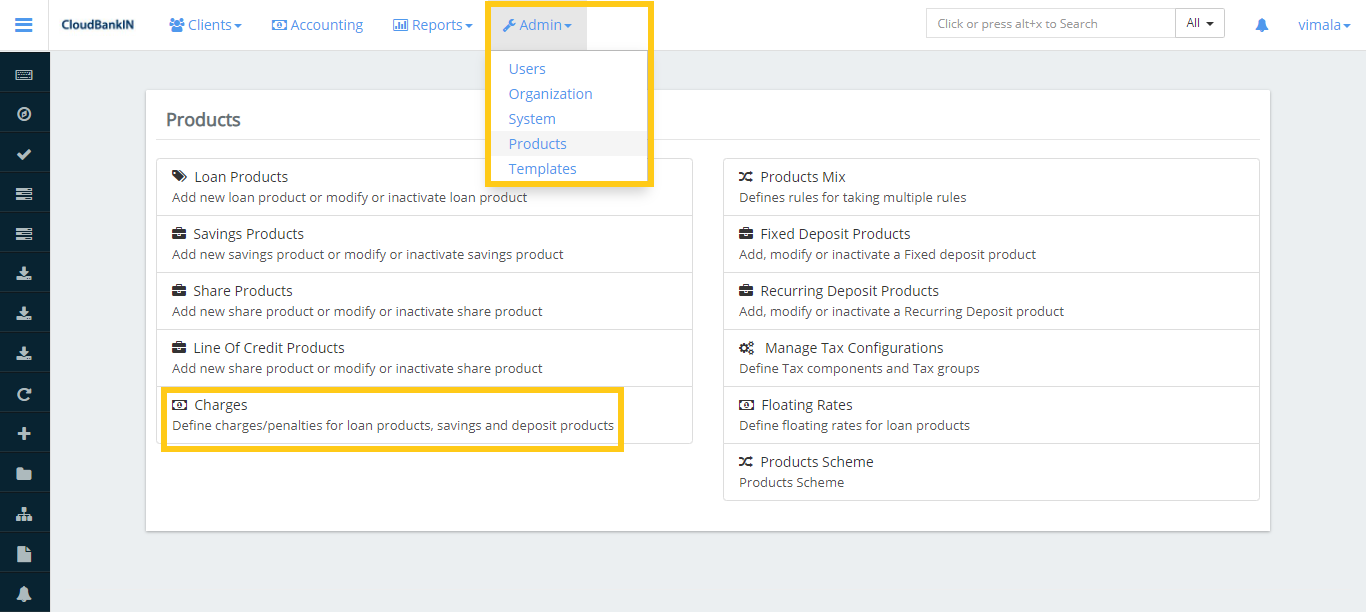The image size is (1366, 612).
Task: Click the hamburger menu icon
Action: click(x=24, y=25)
